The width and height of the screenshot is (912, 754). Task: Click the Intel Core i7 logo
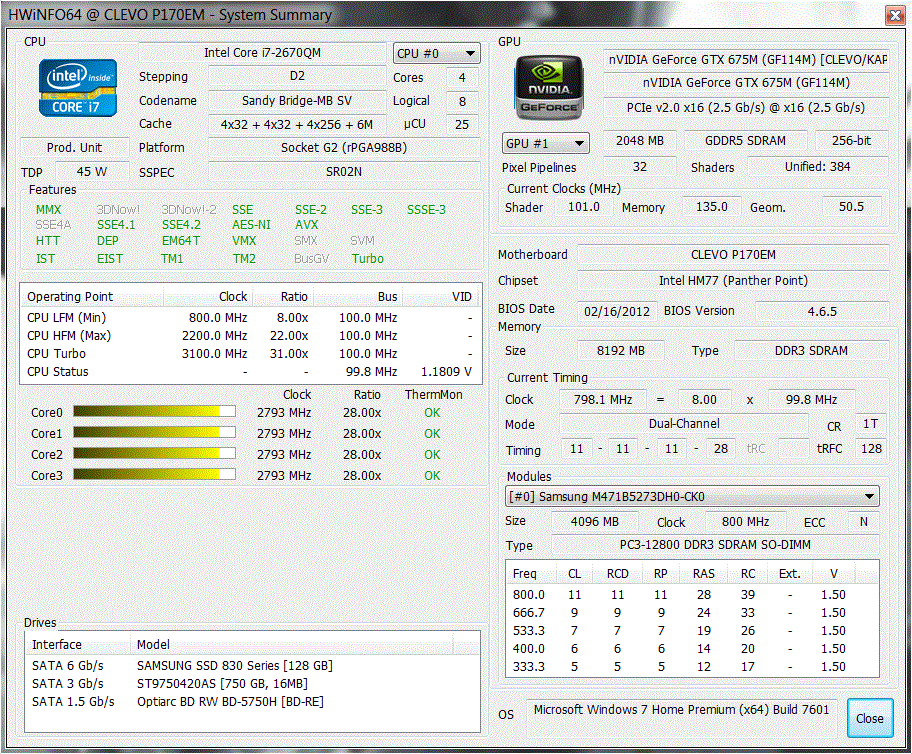(78, 88)
